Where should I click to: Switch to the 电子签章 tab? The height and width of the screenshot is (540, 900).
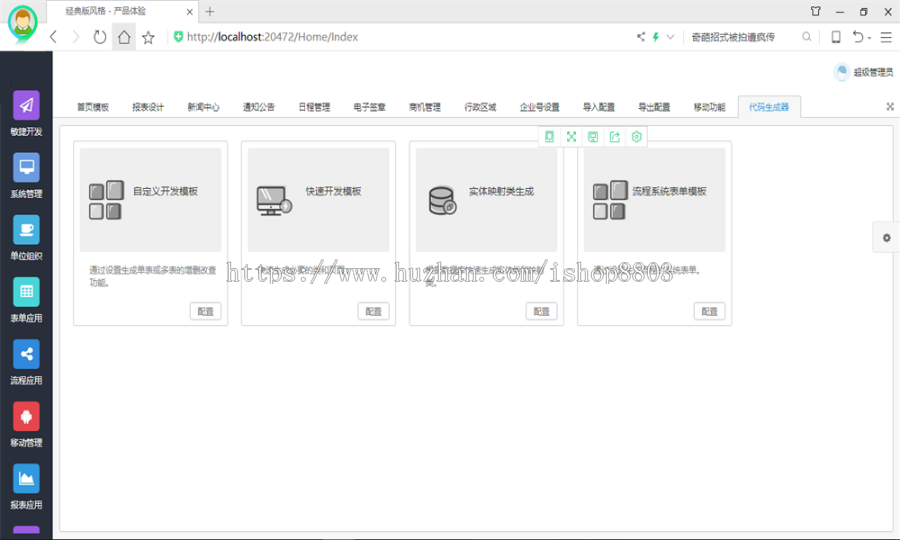370,107
